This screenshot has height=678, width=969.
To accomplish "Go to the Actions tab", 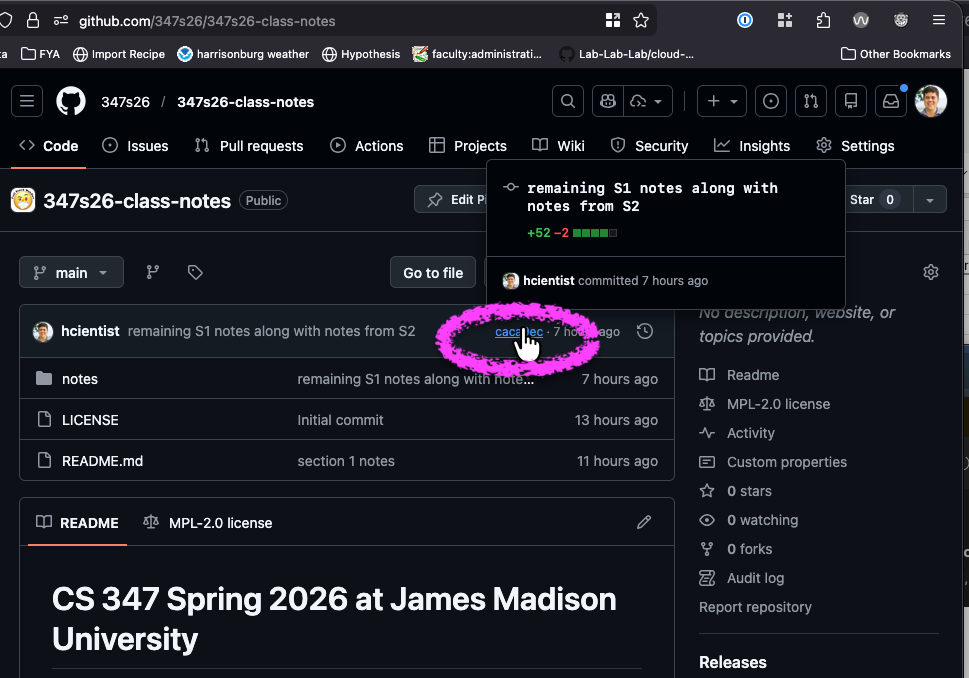I will [366, 146].
